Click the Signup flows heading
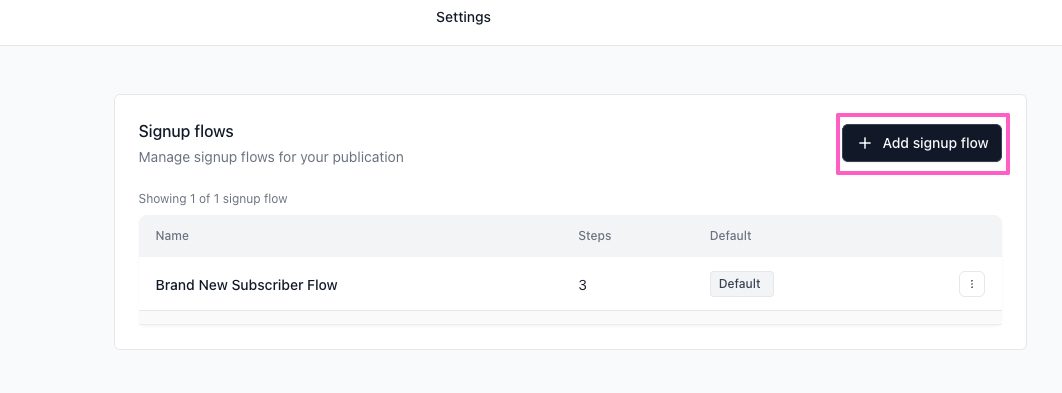Screen dimensions: 1062x393 (186, 131)
